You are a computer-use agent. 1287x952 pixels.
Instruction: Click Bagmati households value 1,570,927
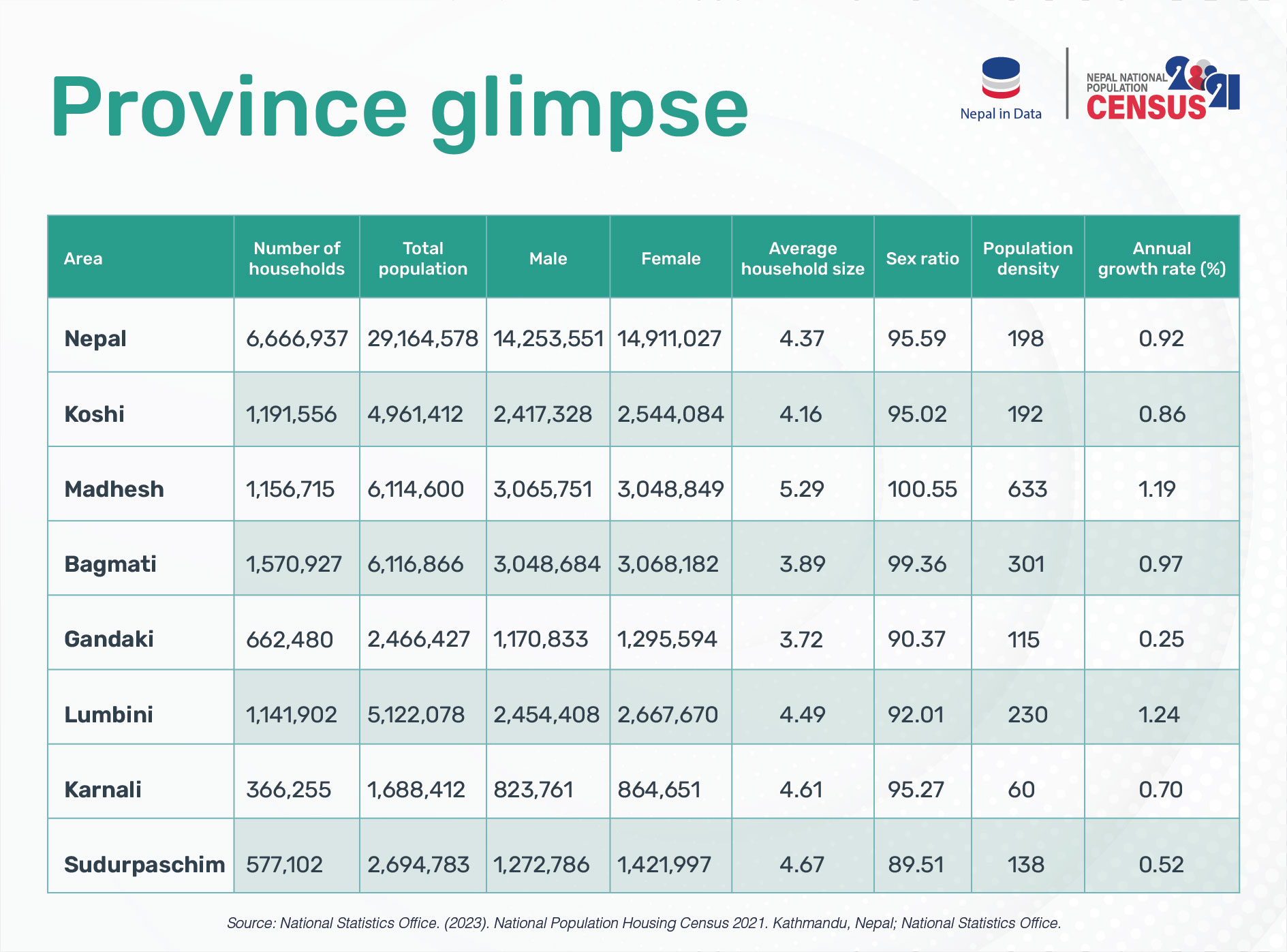294,564
